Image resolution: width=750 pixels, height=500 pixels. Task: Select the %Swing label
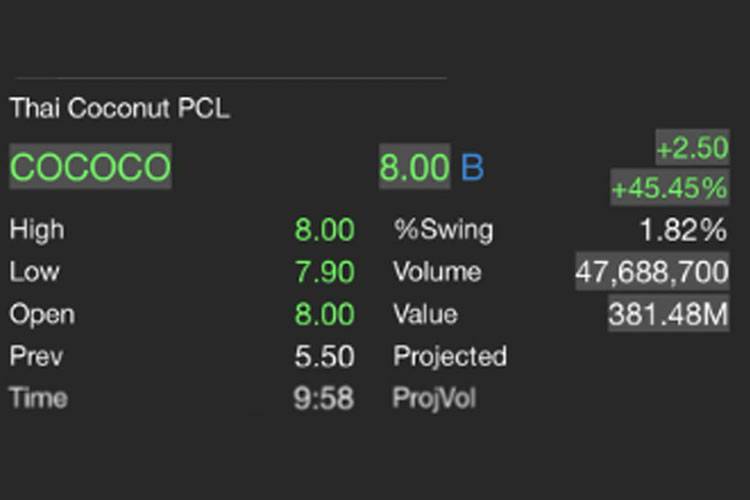pyautogui.click(x=443, y=230)
